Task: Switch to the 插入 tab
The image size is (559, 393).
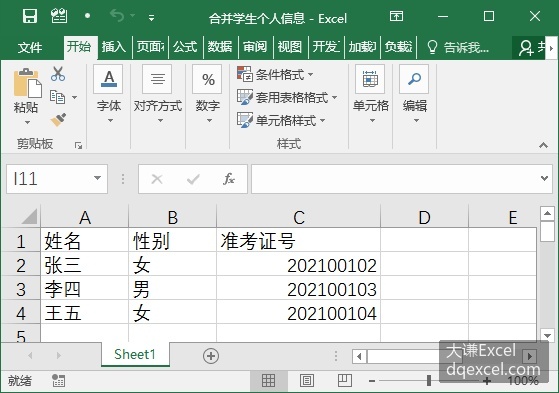Action: click(114, 47)
